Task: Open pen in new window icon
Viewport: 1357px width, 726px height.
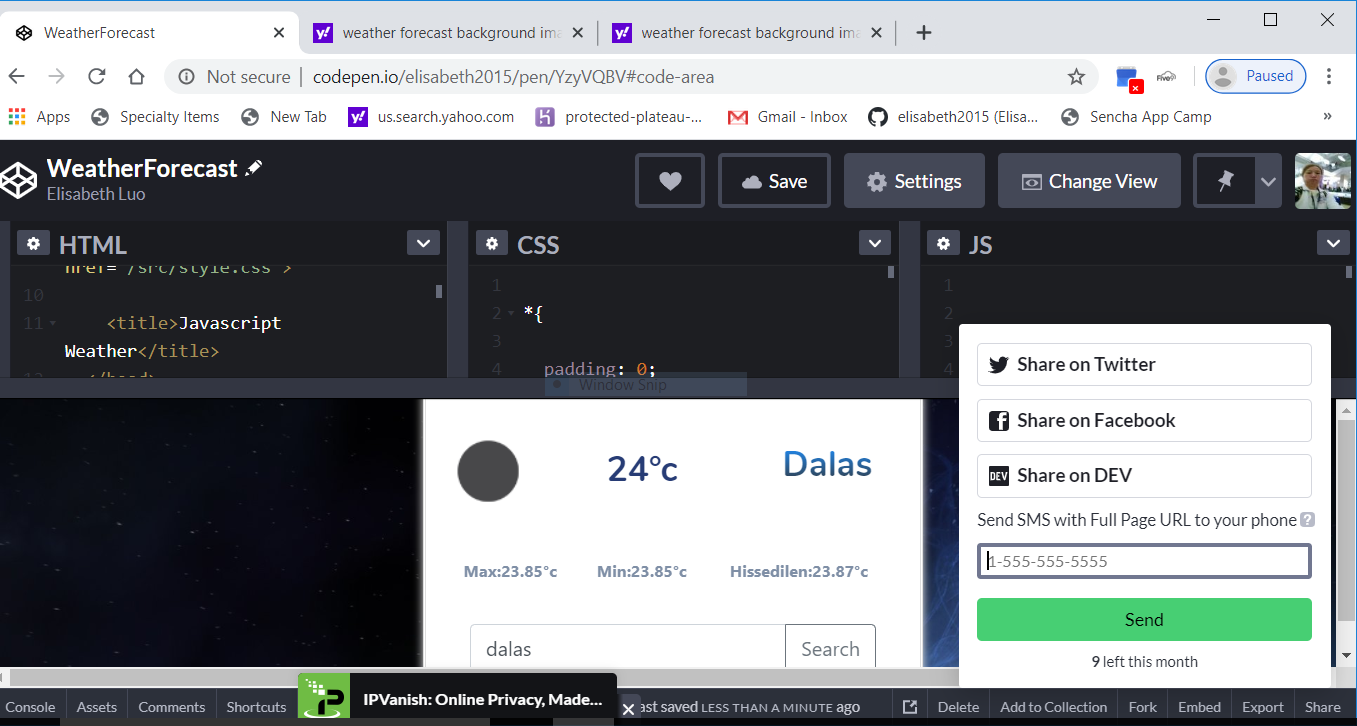Action: [910, 707]
